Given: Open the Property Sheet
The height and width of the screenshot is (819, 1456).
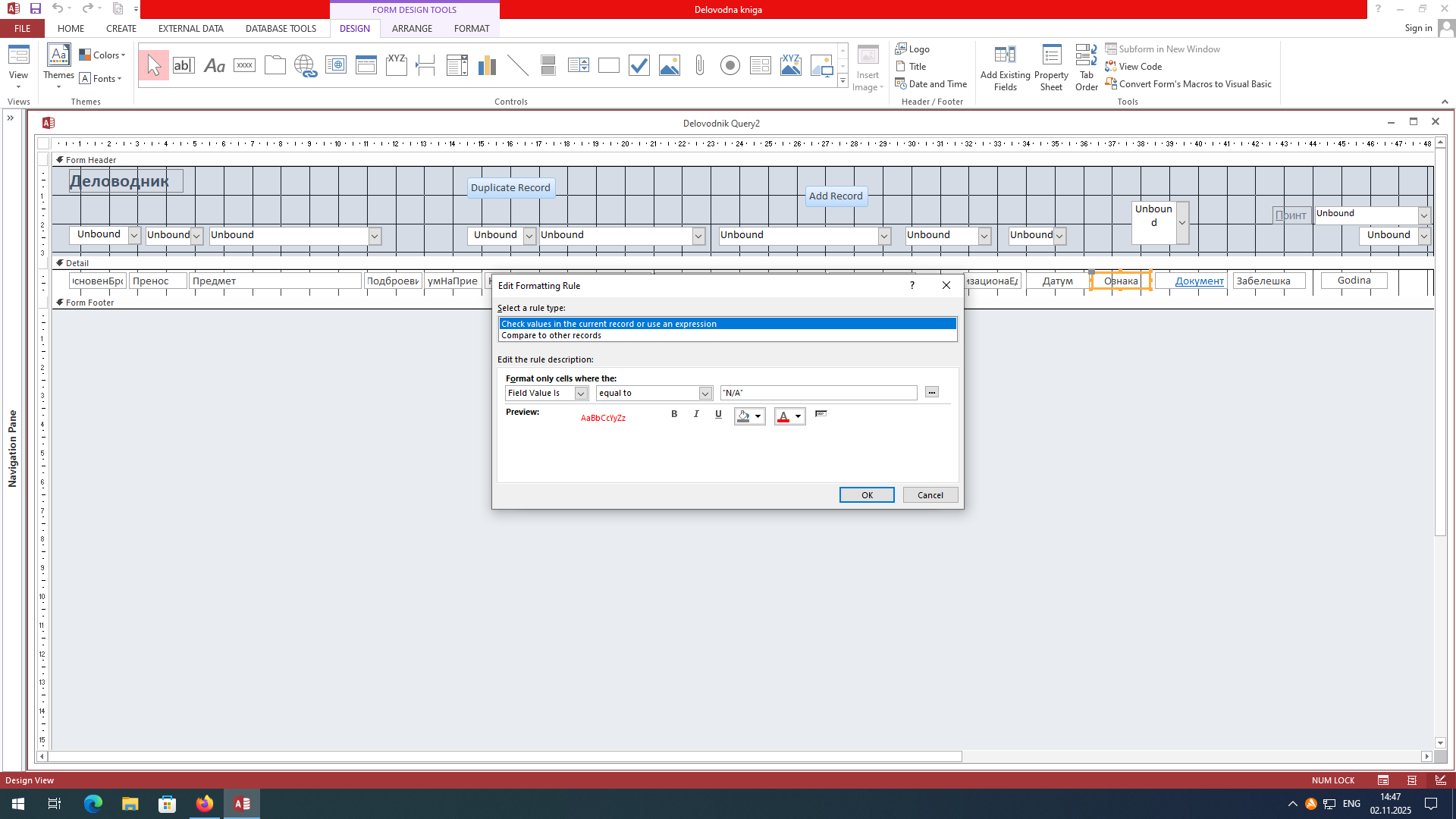Looking at the screenshot, I should 1051,67.
